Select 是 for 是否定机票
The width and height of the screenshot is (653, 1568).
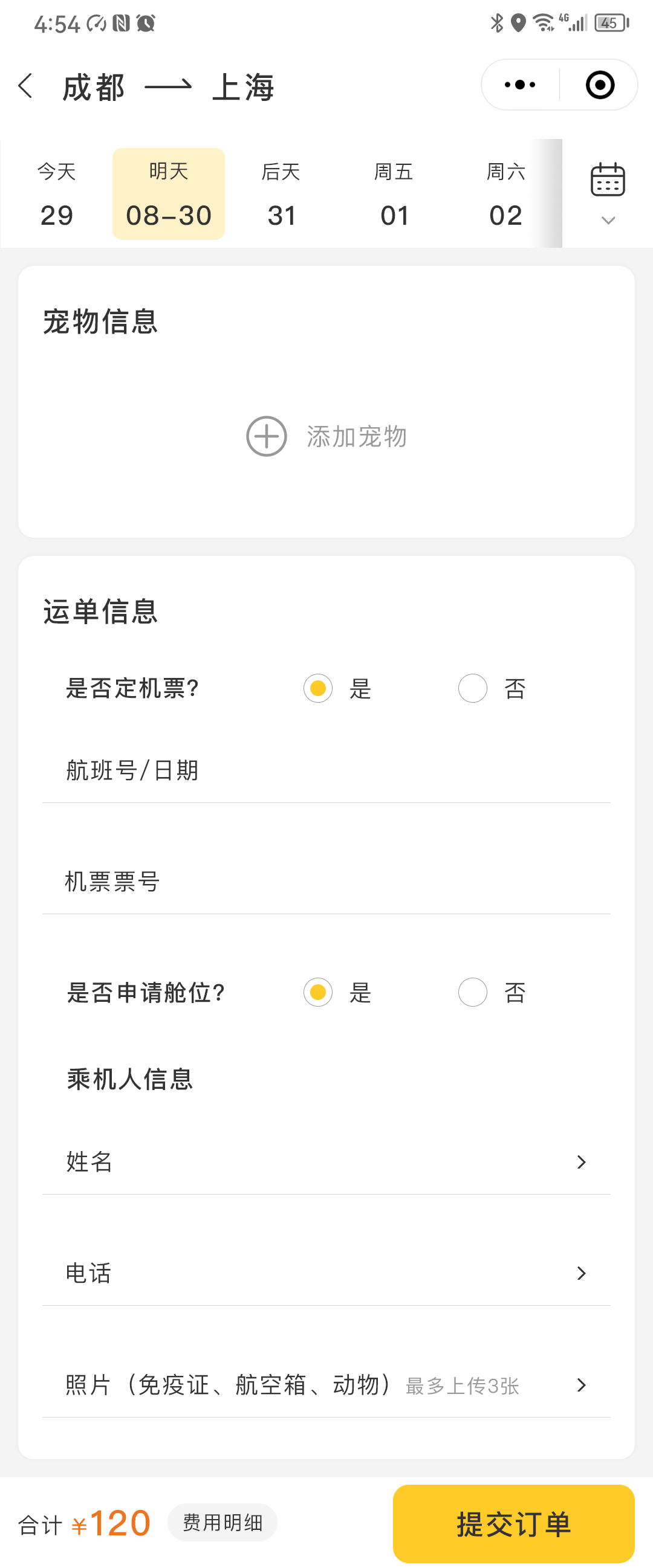pyautogui.click(x=318, y=688)
